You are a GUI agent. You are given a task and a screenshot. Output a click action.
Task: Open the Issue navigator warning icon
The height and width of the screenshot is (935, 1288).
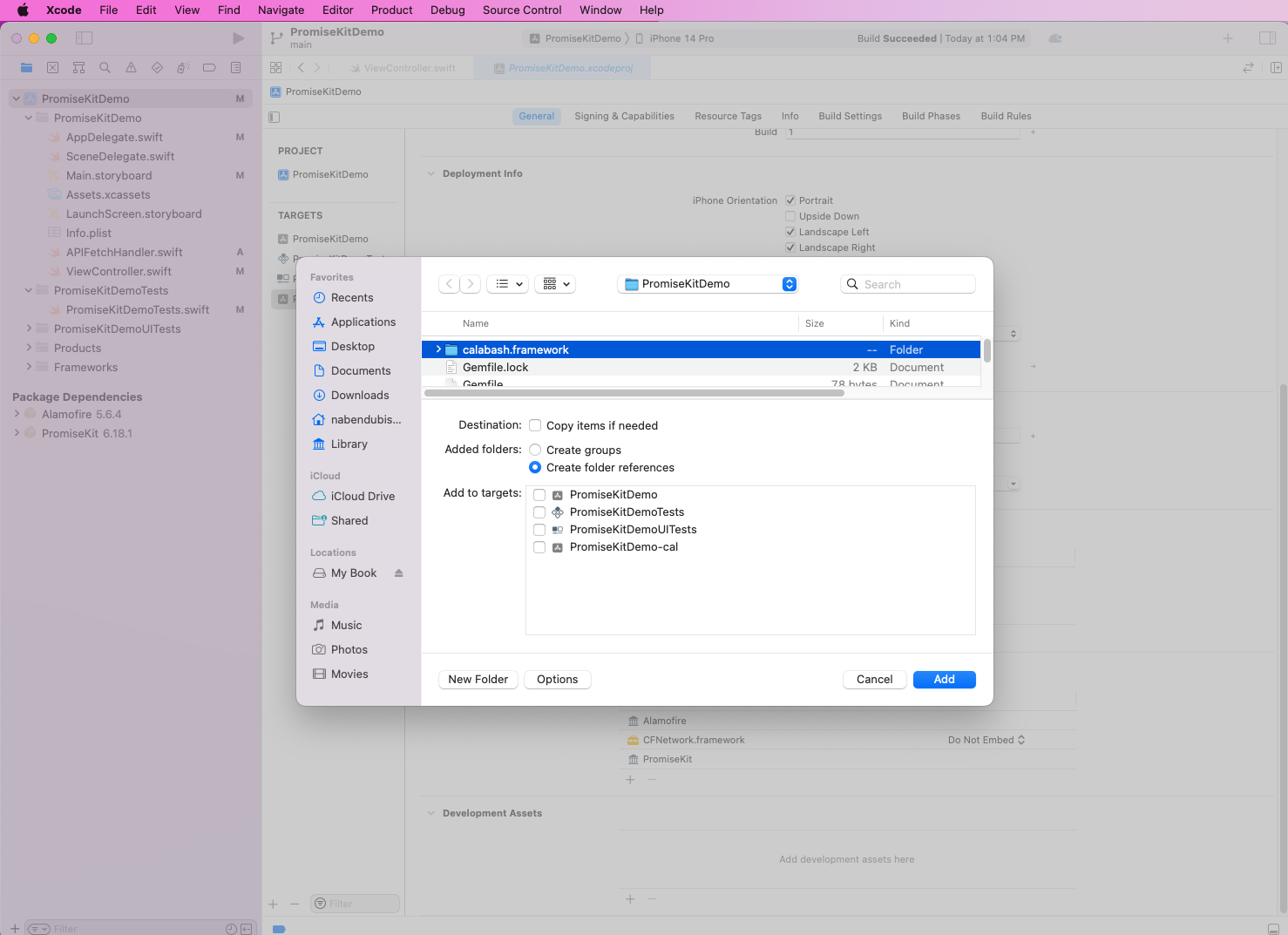click(131, 67)
